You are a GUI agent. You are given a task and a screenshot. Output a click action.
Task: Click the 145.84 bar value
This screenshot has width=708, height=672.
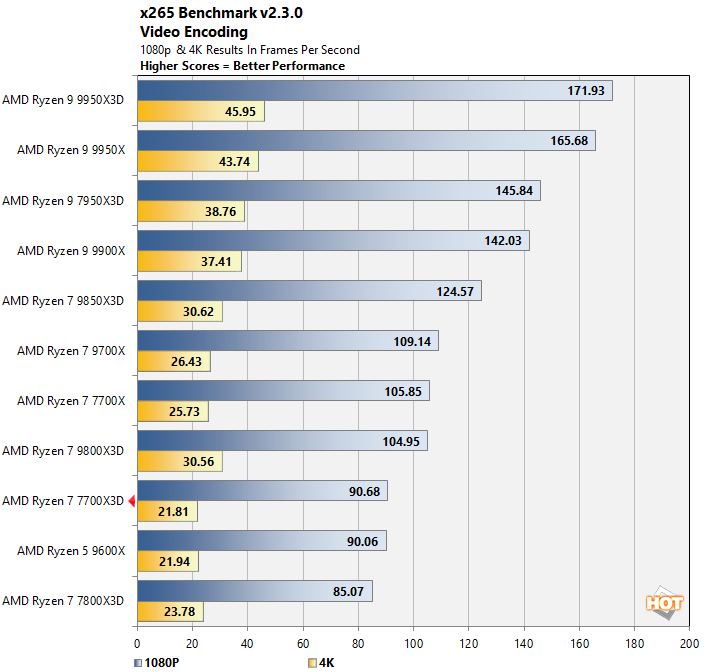click(x=514, y=191)
